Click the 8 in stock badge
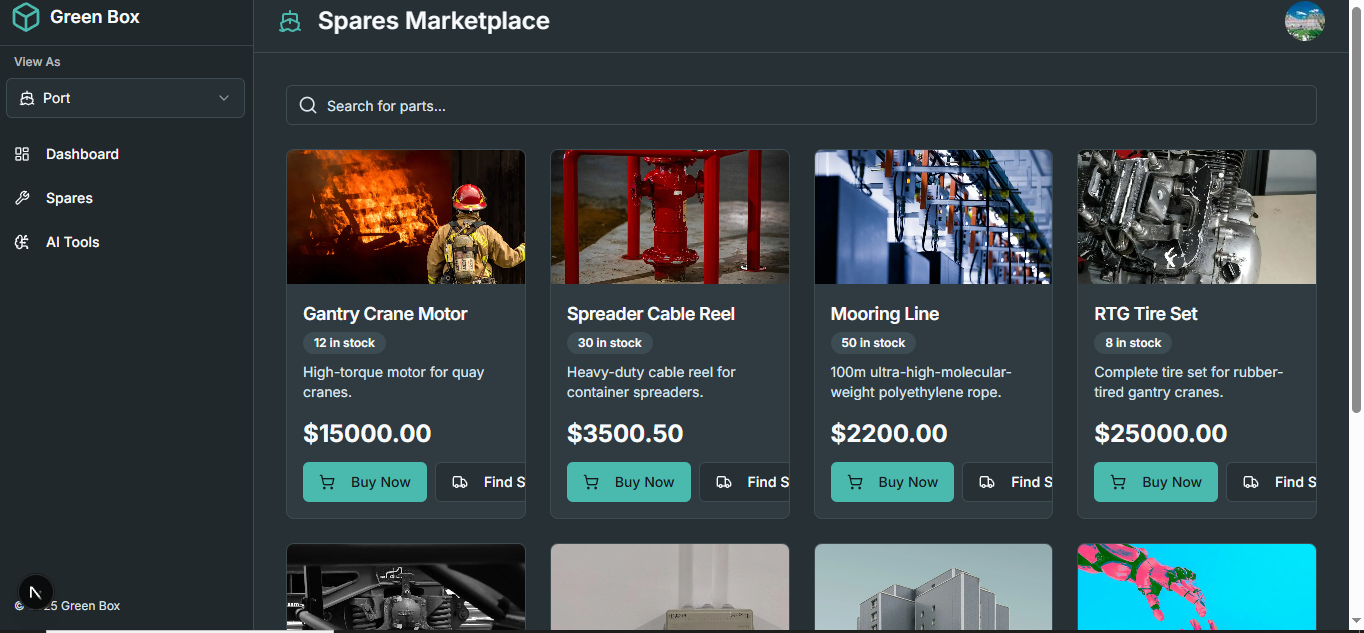 pyautogui.click(x=1133, y=343)
